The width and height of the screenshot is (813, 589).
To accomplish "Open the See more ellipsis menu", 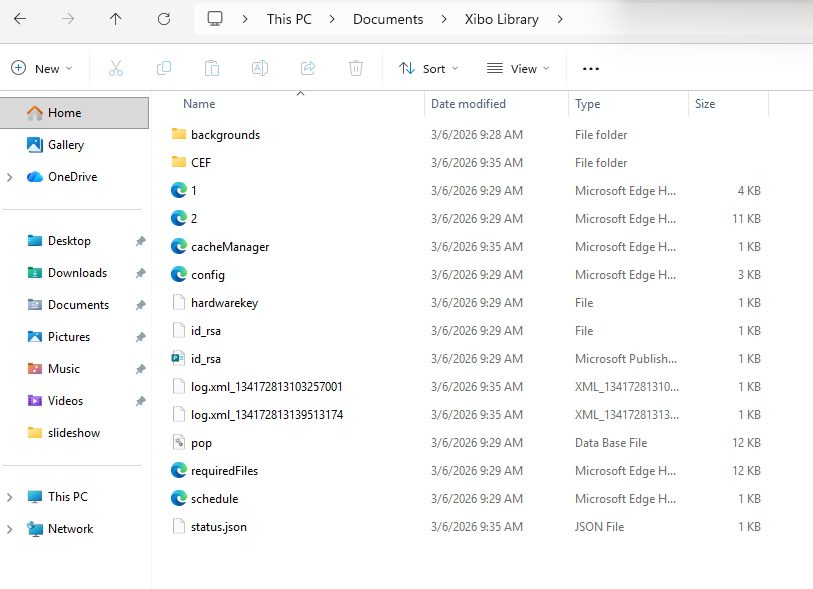I will click(590, 68).
